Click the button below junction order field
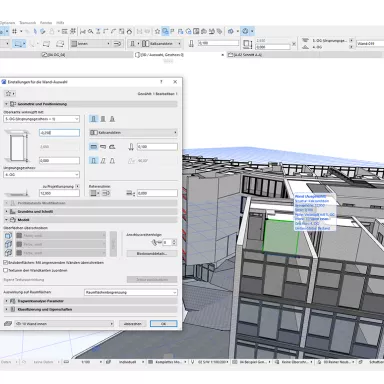384x384 pixels. tap(152, 254)
